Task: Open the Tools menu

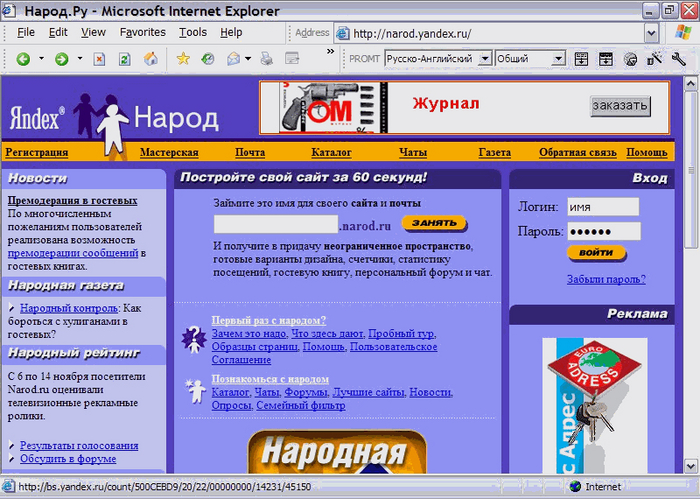Action: point(193,32)
